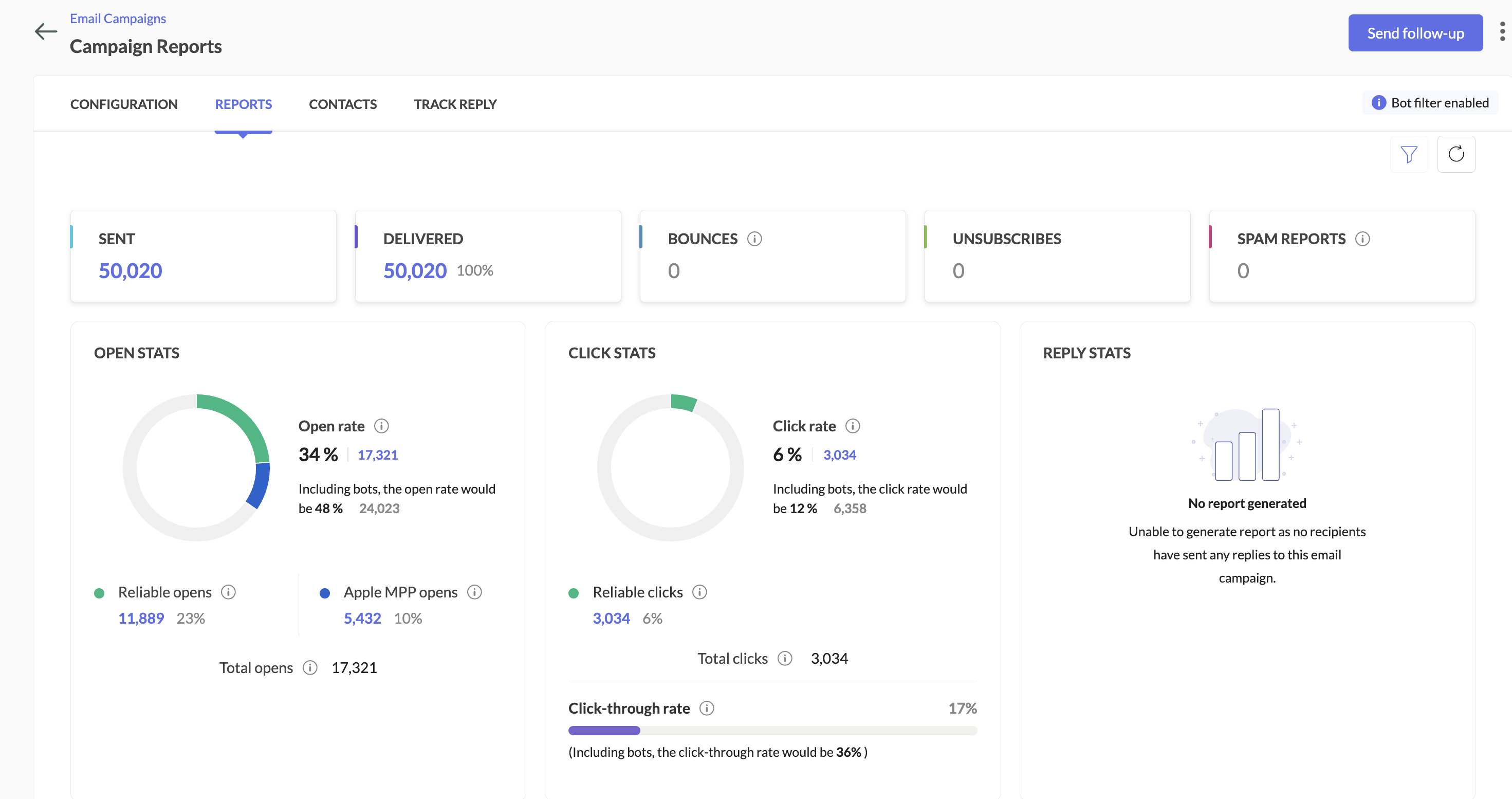Open the three-dot more options menu

pyautogui.click(x=1502, y=32)
